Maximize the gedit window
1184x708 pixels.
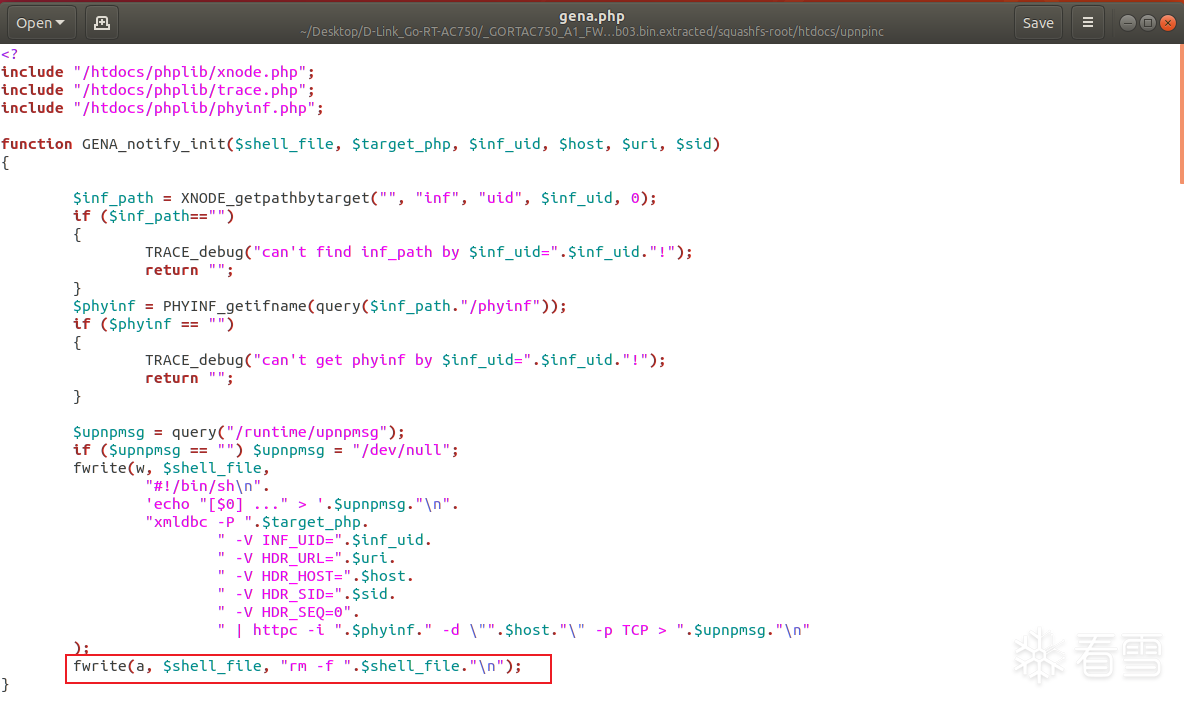1148,23
